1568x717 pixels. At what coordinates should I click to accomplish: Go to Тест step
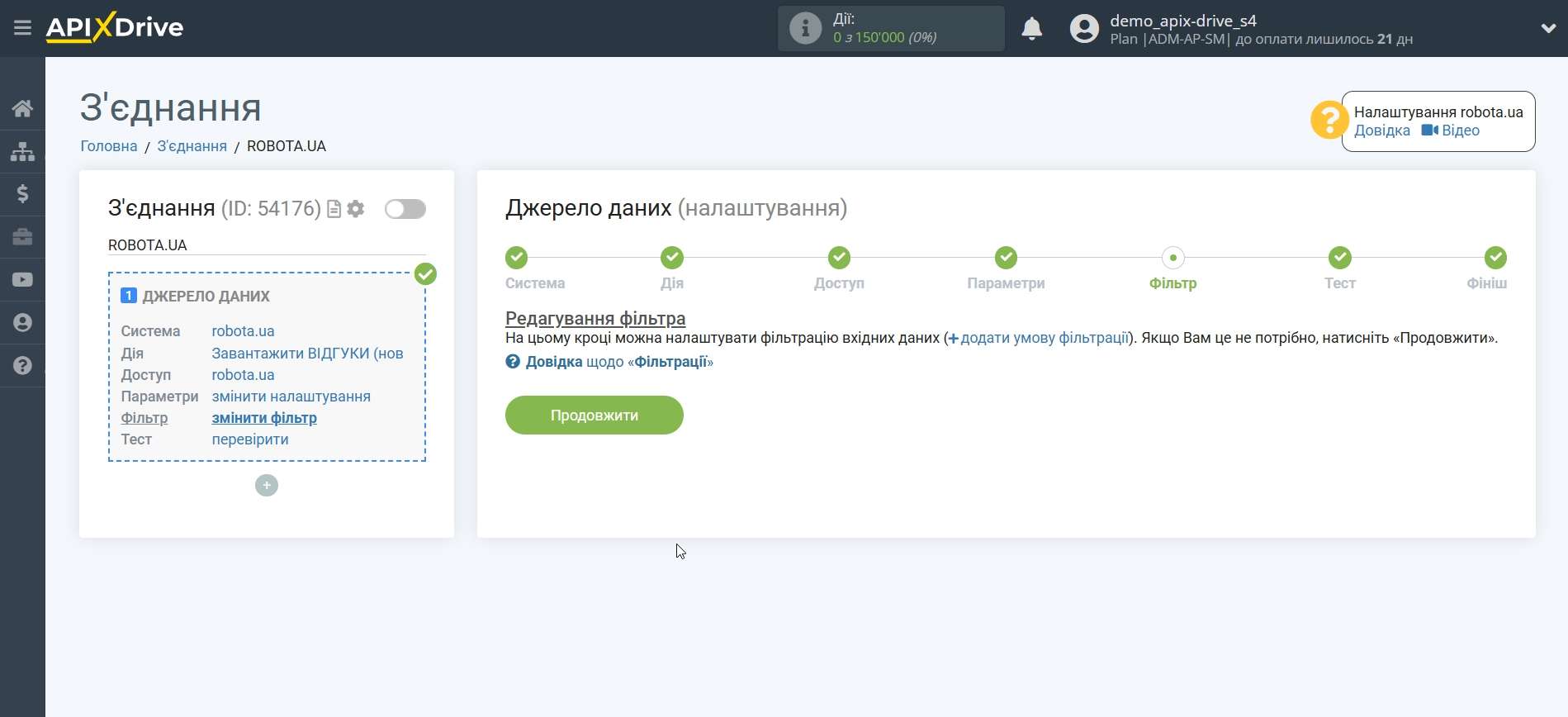coord(1339,258)
